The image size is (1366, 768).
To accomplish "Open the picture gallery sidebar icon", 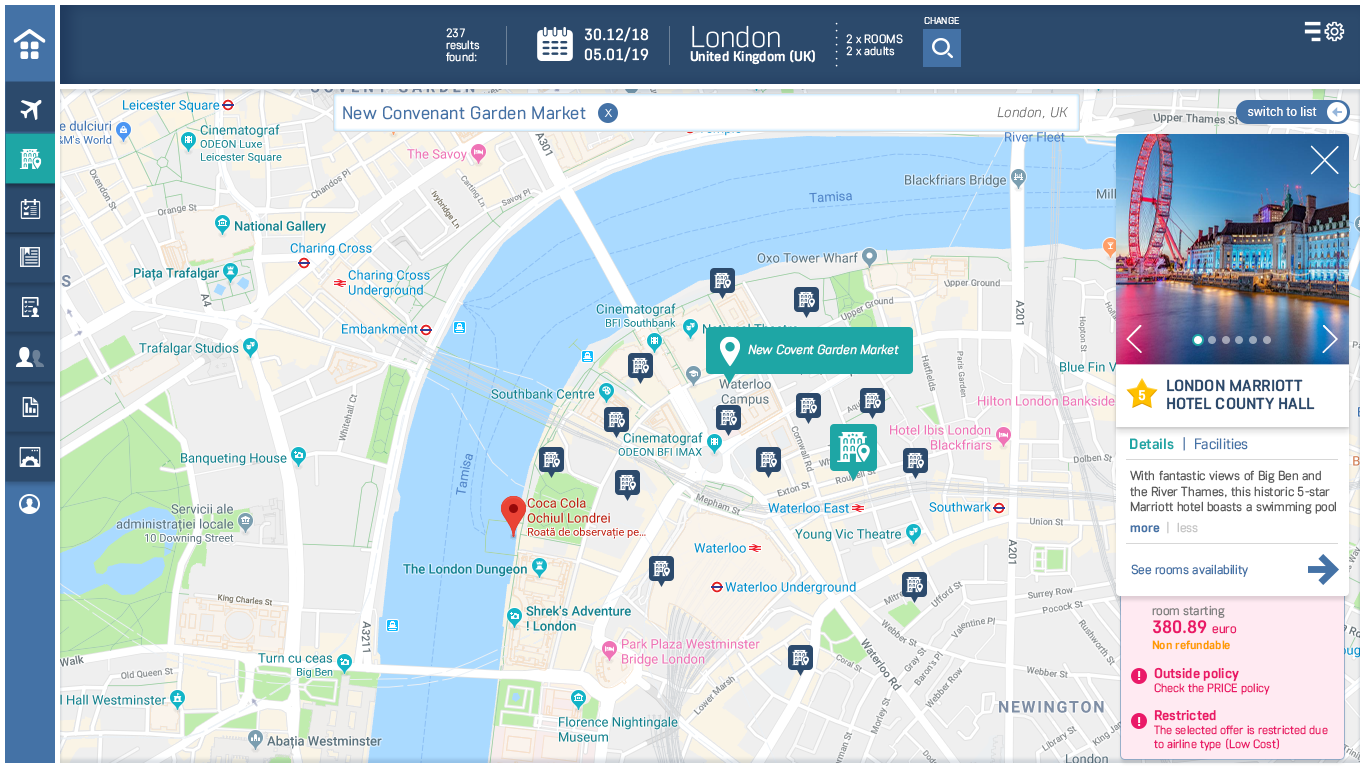I will 30,458.
